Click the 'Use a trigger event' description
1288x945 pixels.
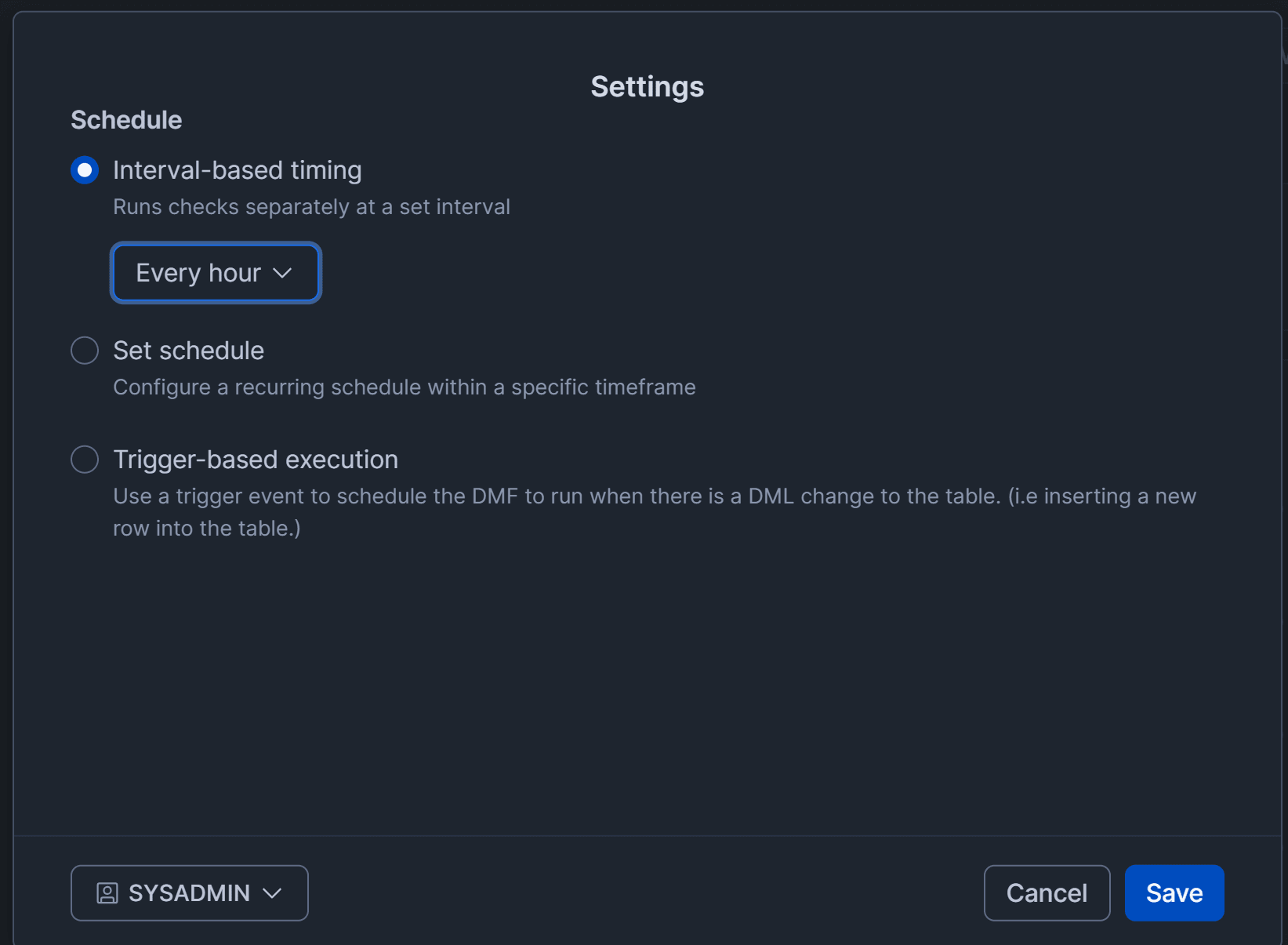coord(654,496)
